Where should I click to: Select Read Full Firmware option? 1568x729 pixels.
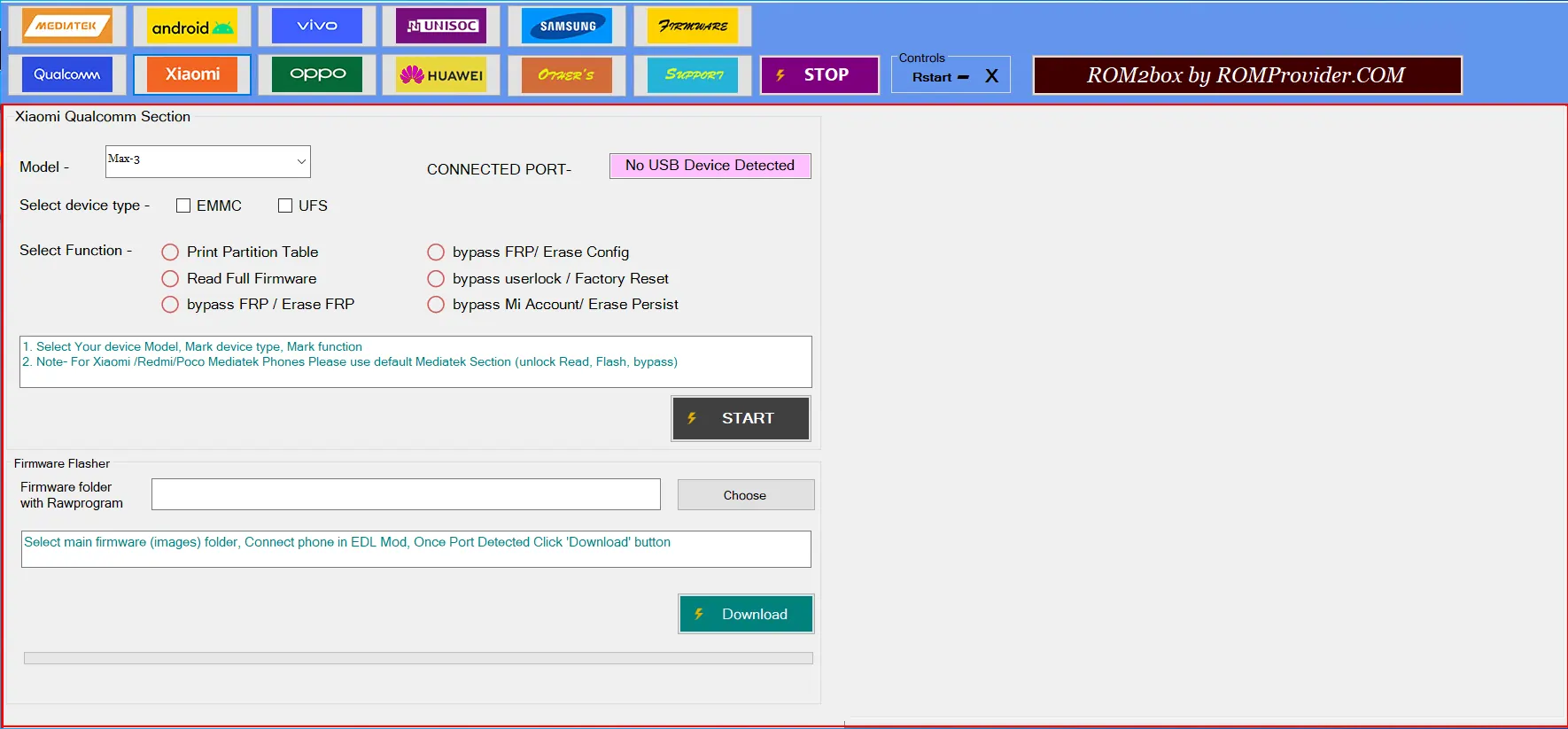(x=170, y=279)
